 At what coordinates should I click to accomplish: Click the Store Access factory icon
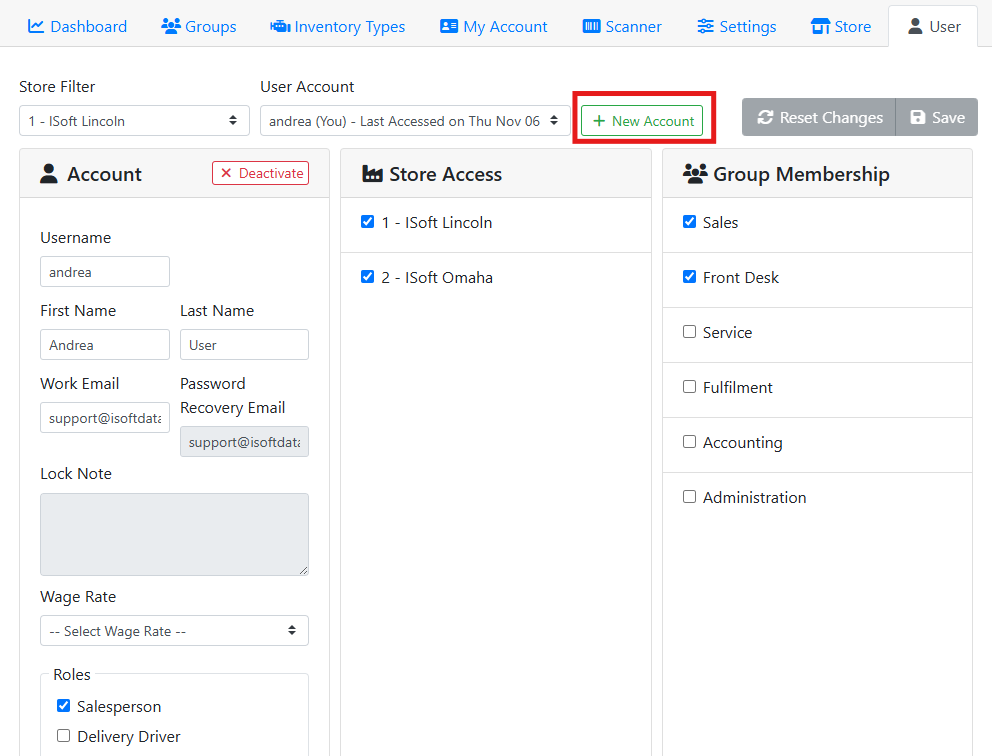[372, 175]
